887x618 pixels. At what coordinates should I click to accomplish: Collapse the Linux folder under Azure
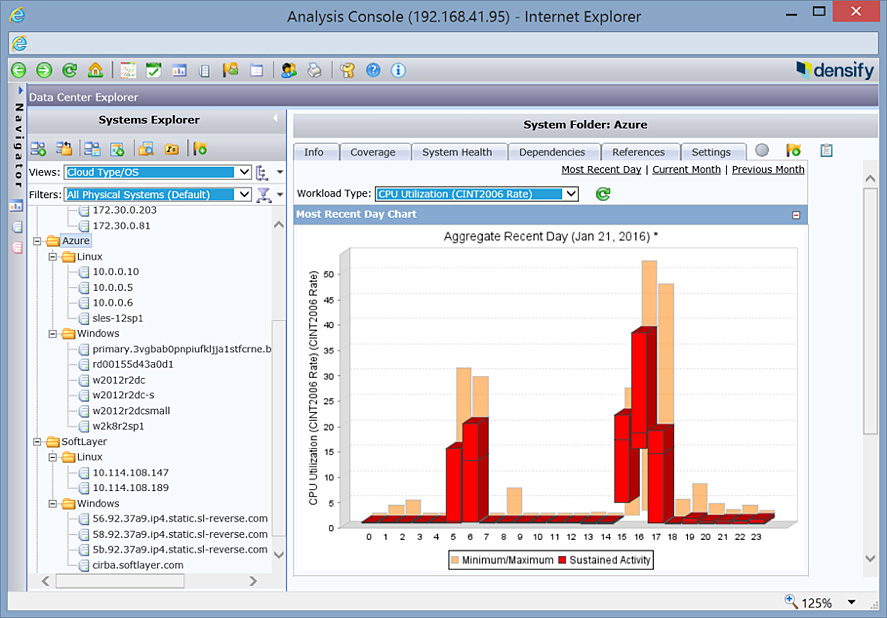(53, 257)
